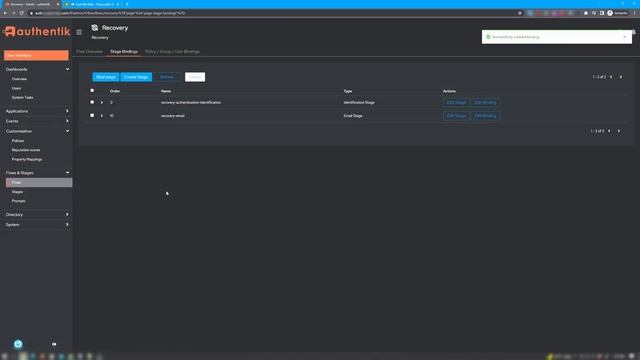This screenshot has height=360, width=640.
Task: Open Property Mappings in the sidebar
Action: (27, 160)
